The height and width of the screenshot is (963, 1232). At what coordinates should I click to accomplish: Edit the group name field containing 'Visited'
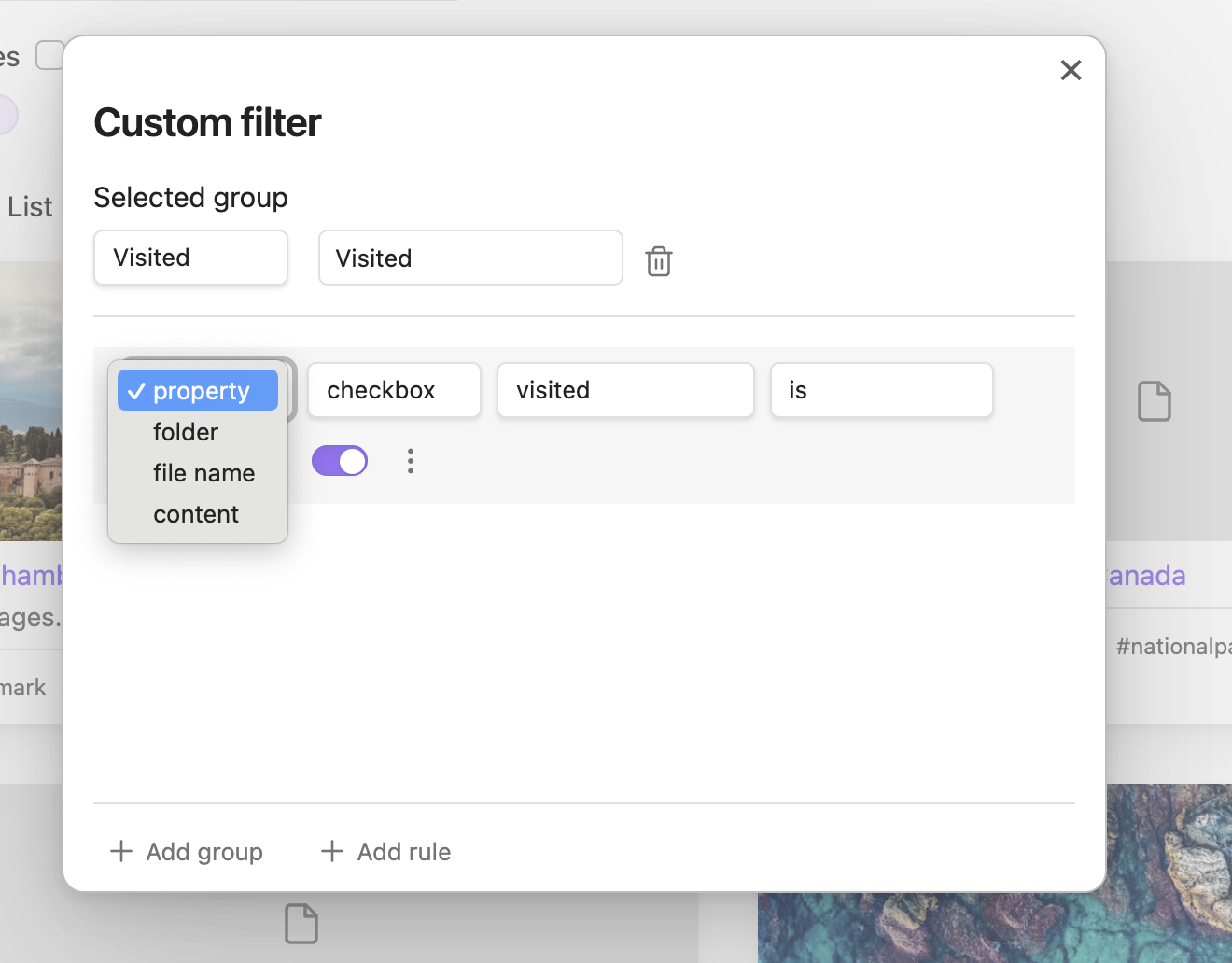coord(470,258)
